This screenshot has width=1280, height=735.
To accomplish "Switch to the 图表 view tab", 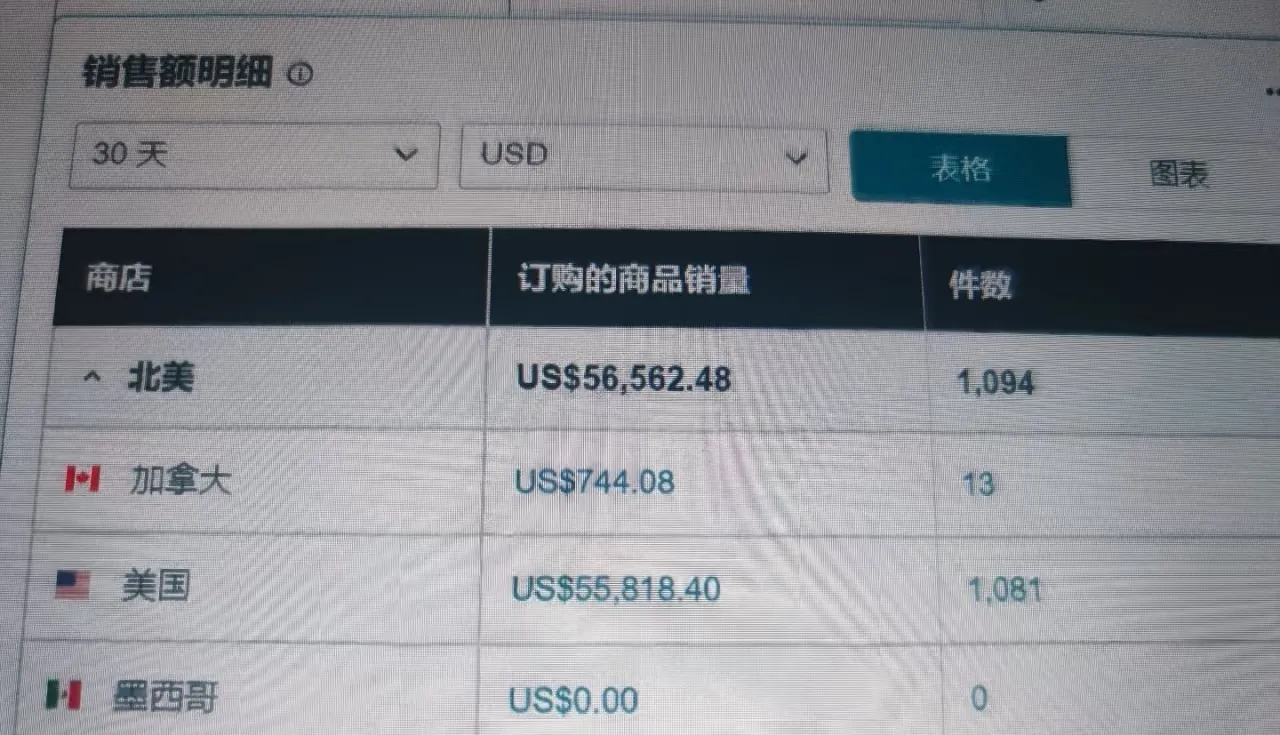I will click(x=1179, y=174).
